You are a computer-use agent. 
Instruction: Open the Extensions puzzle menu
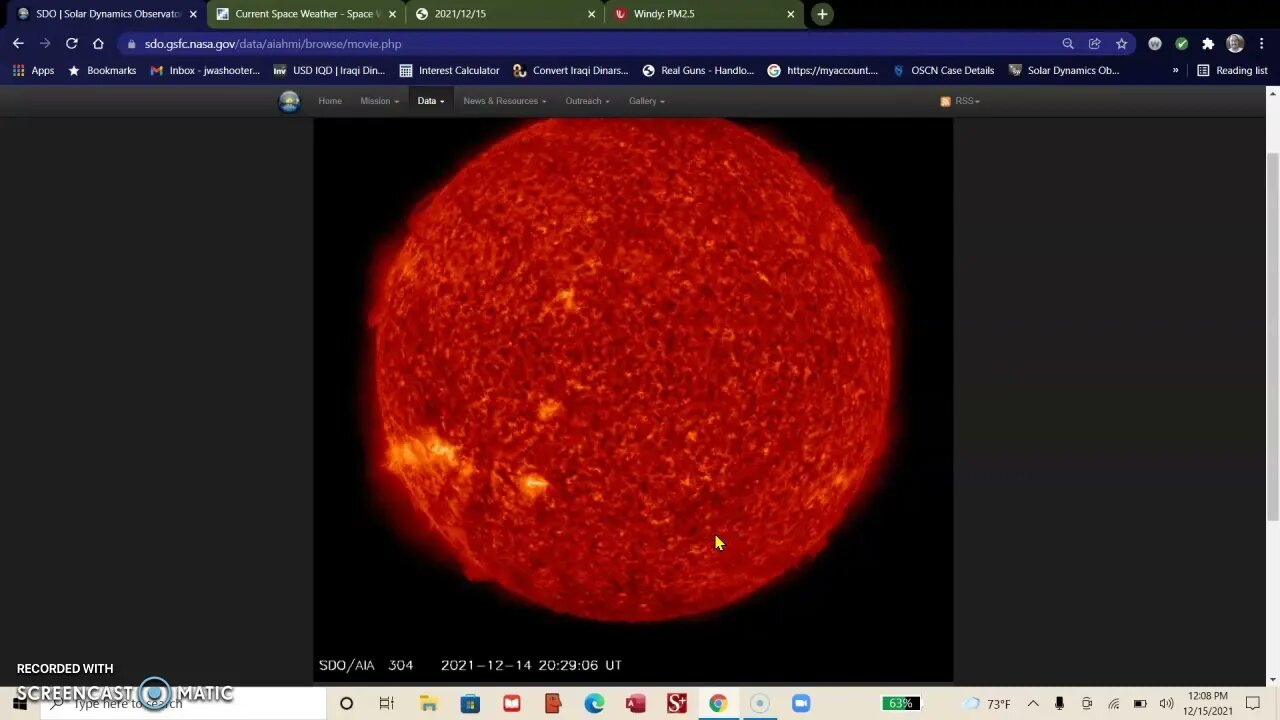pos(1208,44)
